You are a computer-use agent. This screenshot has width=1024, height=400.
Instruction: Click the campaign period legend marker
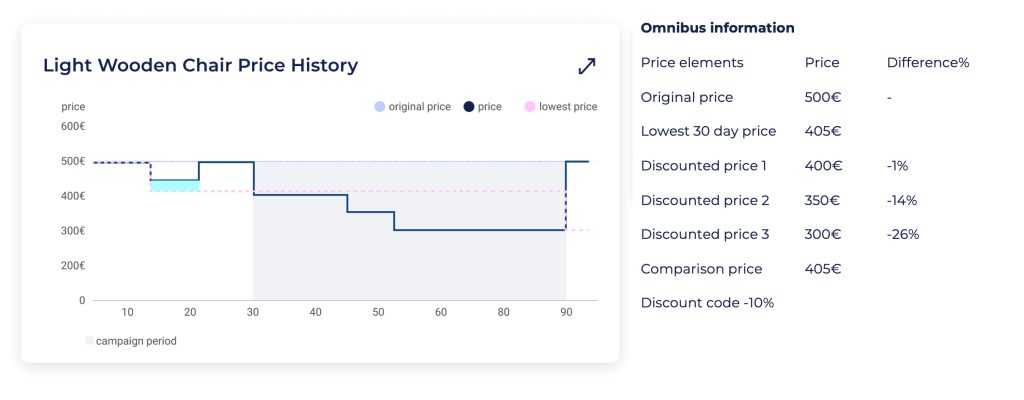(x=89, y=341)
